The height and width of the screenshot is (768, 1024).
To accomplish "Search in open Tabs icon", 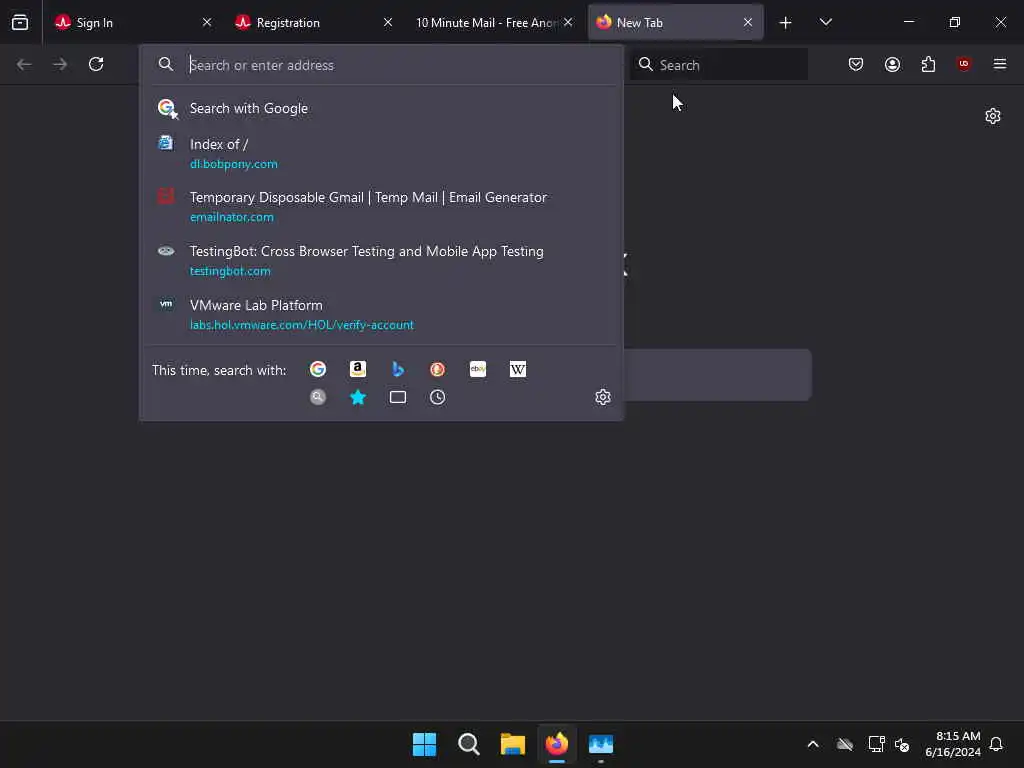I will pyautogui.click(x=398, y=397).
